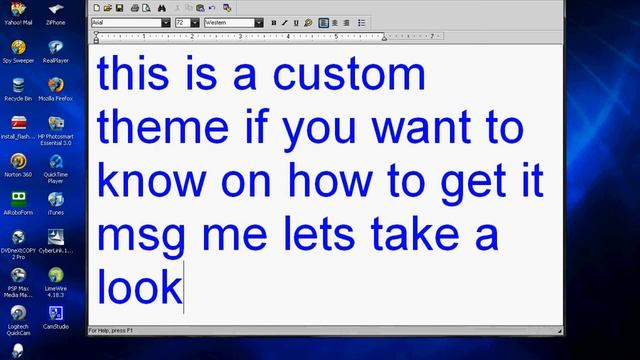The width and height of the screenshot is (640, 360).
Task: Select the Spy Sweeper desktop icon
Action: (x=18, y=52)
